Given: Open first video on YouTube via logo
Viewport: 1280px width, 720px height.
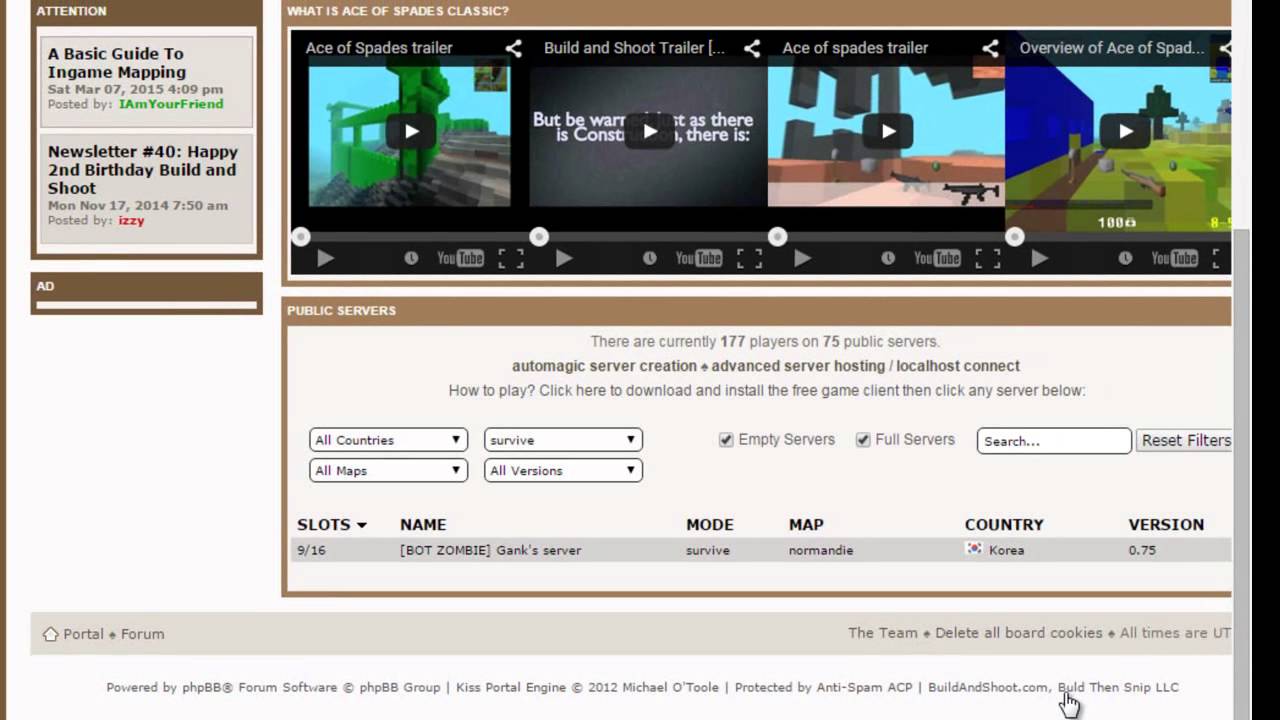Looking at the screenshot, I should tap(460, 258).
